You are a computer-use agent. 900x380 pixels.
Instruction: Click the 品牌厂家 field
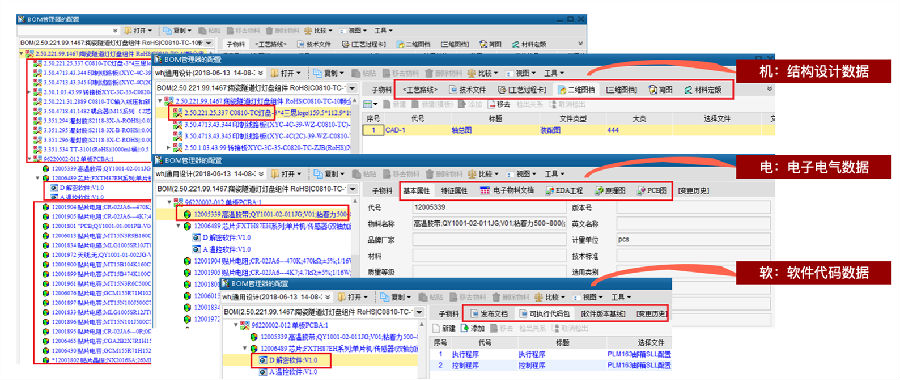point(489,239)
